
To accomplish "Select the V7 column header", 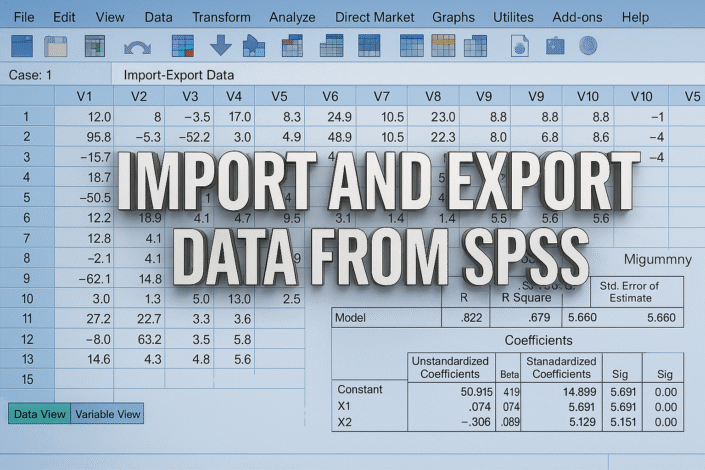I will click(x=382, y=96).
